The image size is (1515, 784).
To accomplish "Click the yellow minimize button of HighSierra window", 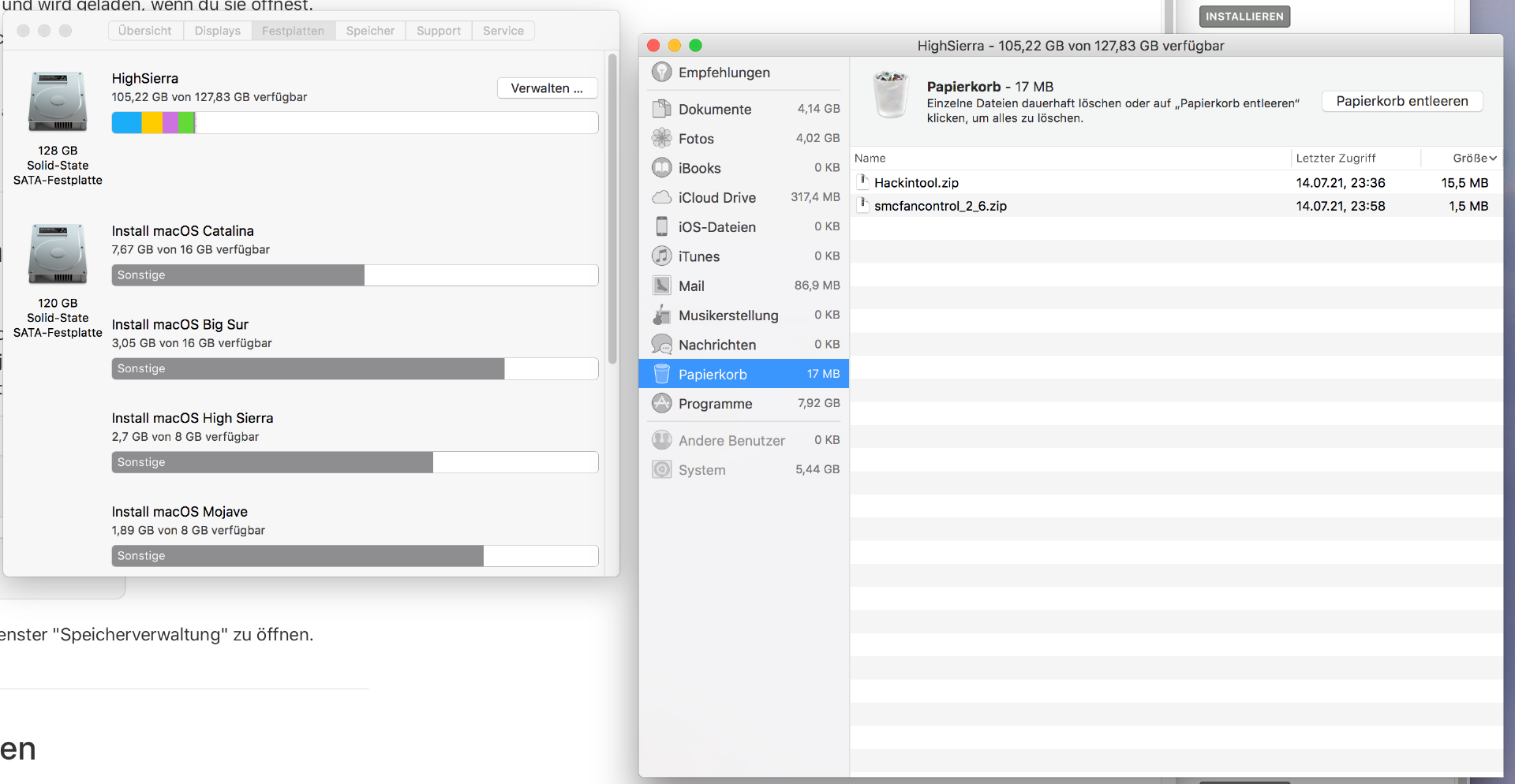I will (x=674, y=46).
